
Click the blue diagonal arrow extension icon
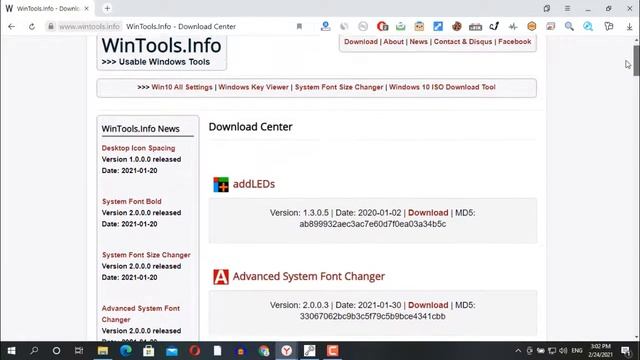[438, 27]
